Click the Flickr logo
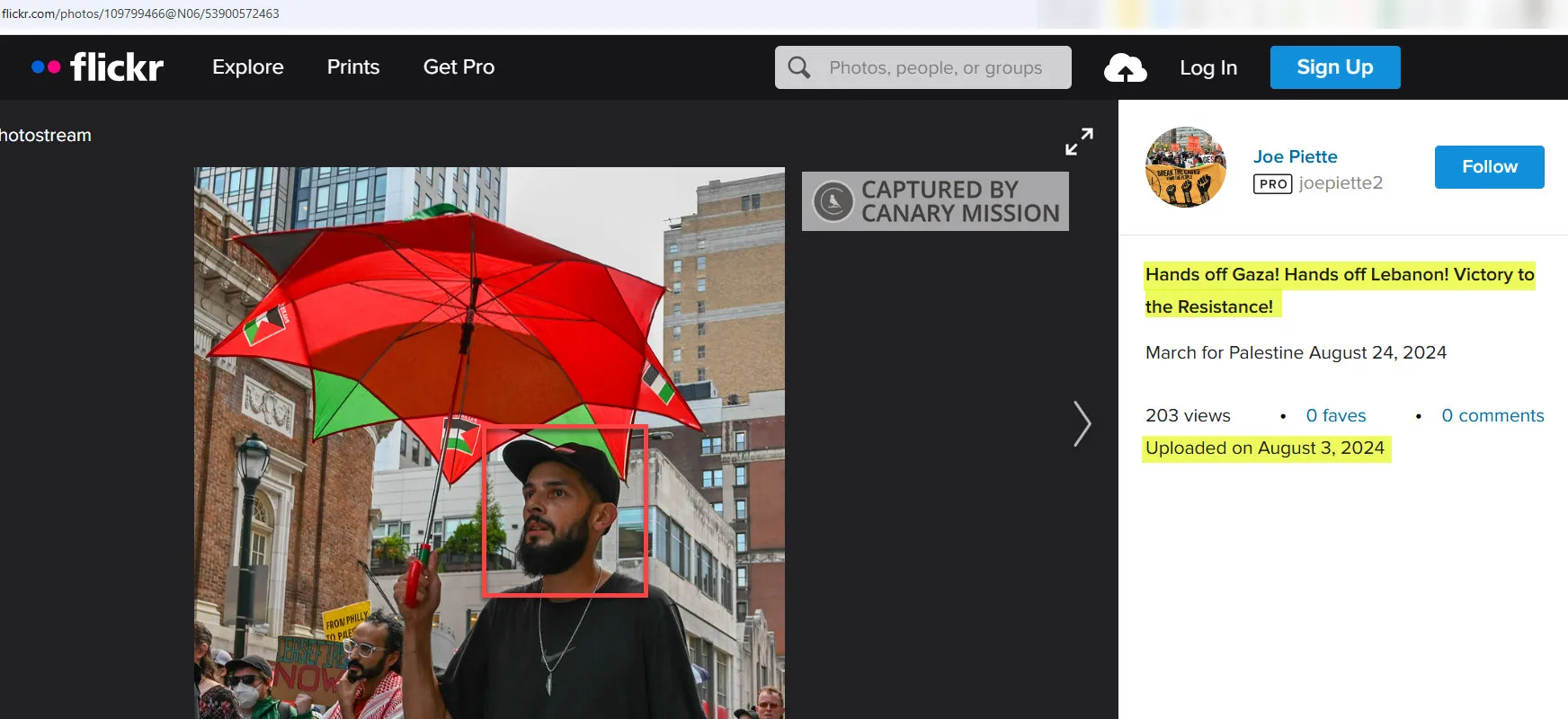The height and width of the screenshot is (719, 1568). (97, 67)
